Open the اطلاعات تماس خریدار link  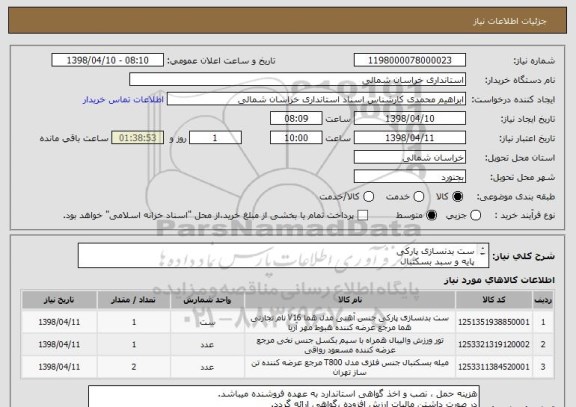pos(123,100)
